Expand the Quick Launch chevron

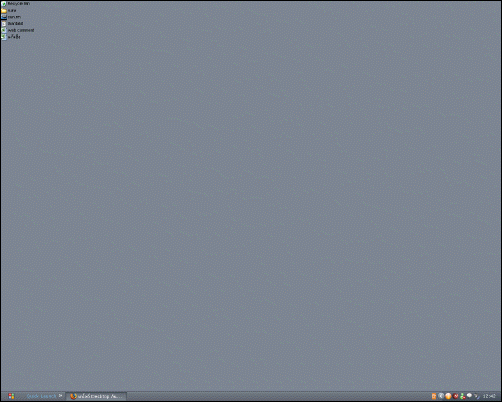(x=61, y=396)
